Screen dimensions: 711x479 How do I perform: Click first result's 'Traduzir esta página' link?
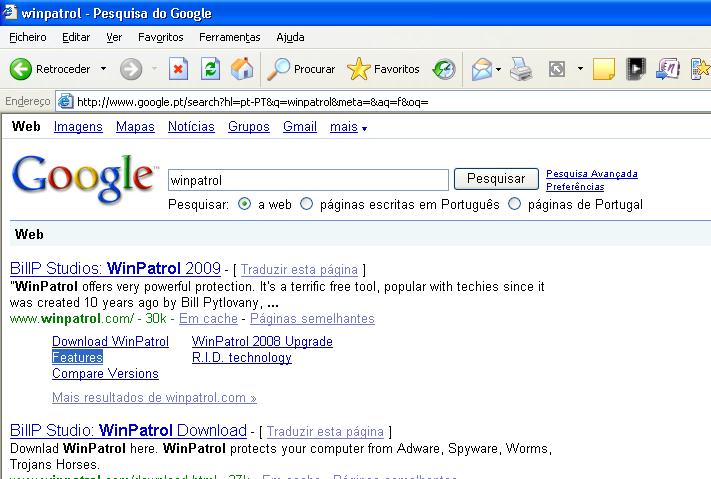tap(299, 270)
